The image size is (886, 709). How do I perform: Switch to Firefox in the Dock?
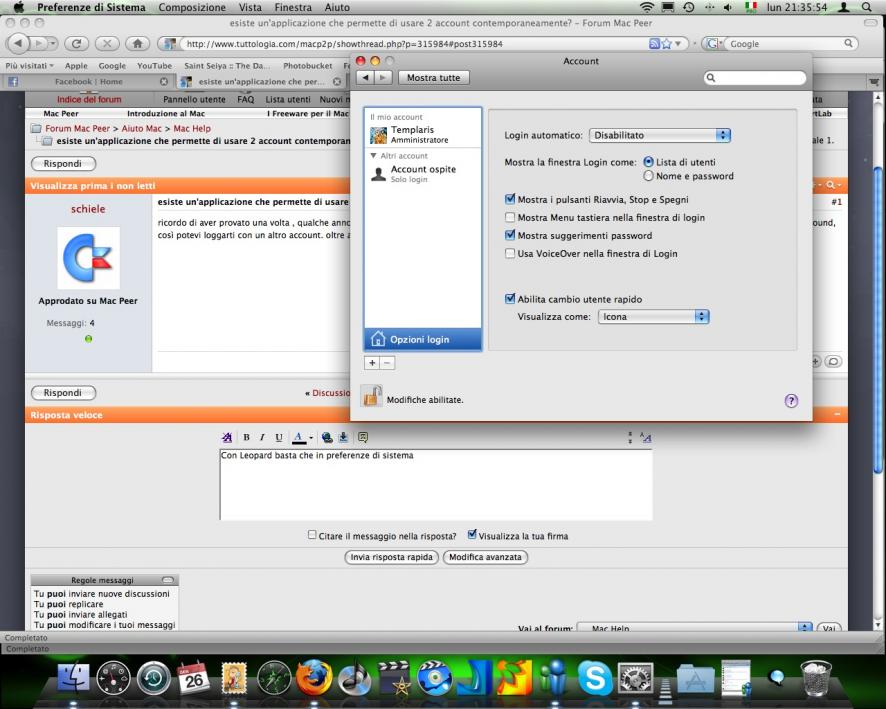click(x=314, y=678)
